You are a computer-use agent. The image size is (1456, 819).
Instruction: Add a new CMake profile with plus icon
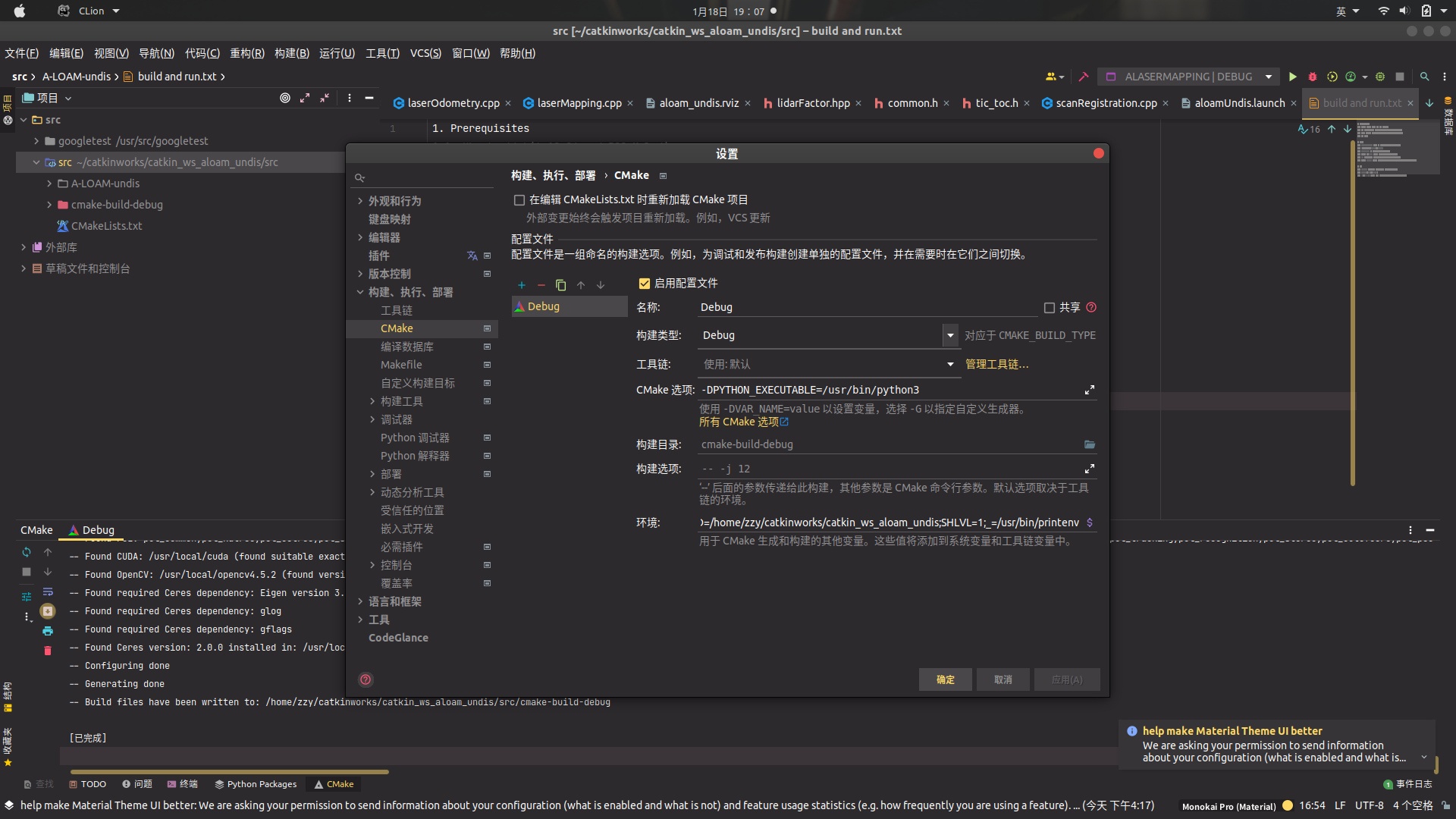click(522, 285)
